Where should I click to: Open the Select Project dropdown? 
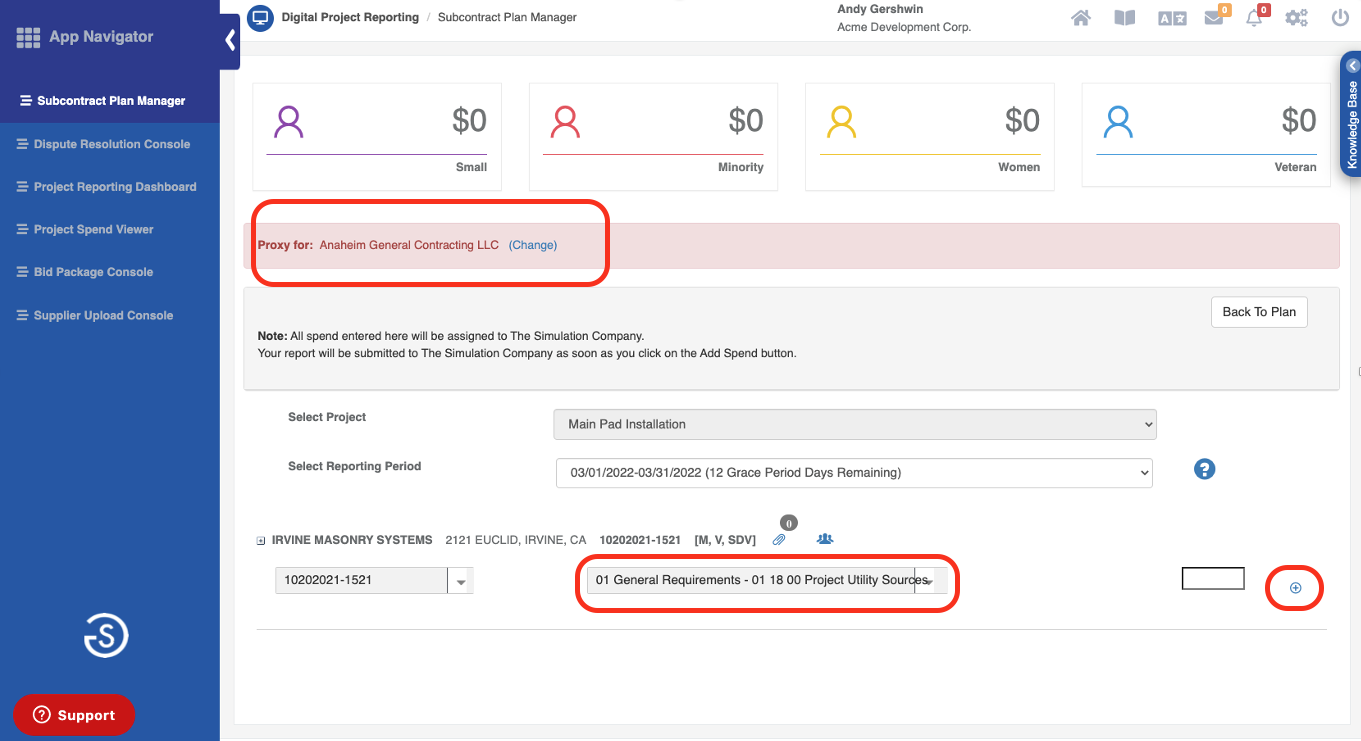click(x=855, y=424)
